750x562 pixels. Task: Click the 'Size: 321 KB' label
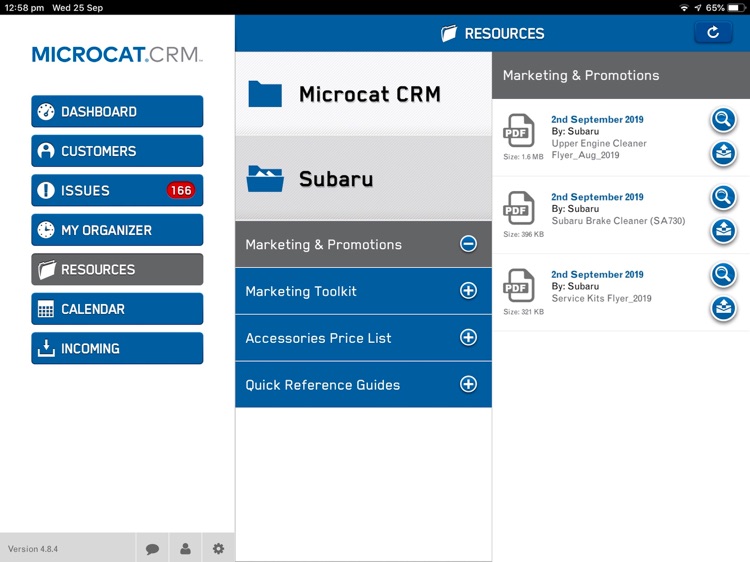[523, 312]
